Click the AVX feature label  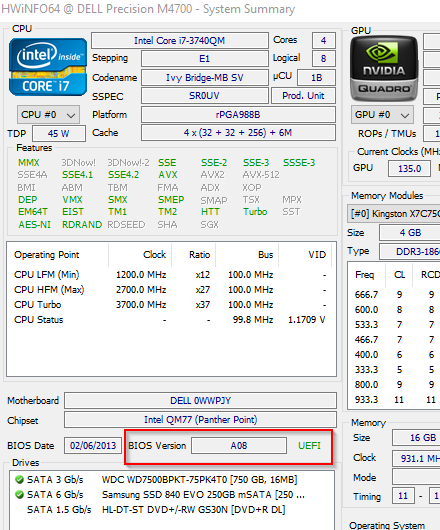coord(168,175)
